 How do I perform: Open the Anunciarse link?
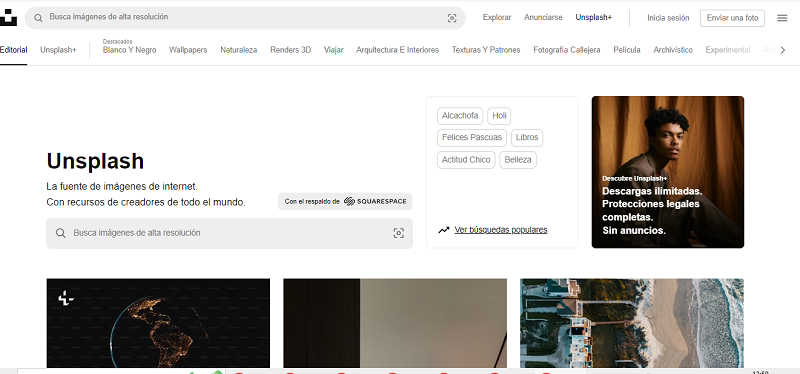tap(543, 17)
